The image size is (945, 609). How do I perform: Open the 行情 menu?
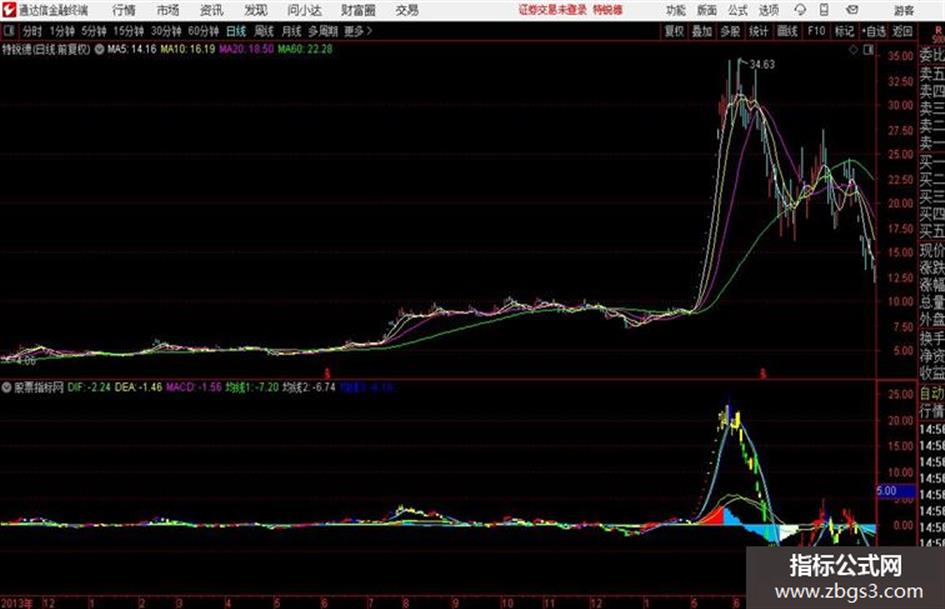(x=124, y=10)
